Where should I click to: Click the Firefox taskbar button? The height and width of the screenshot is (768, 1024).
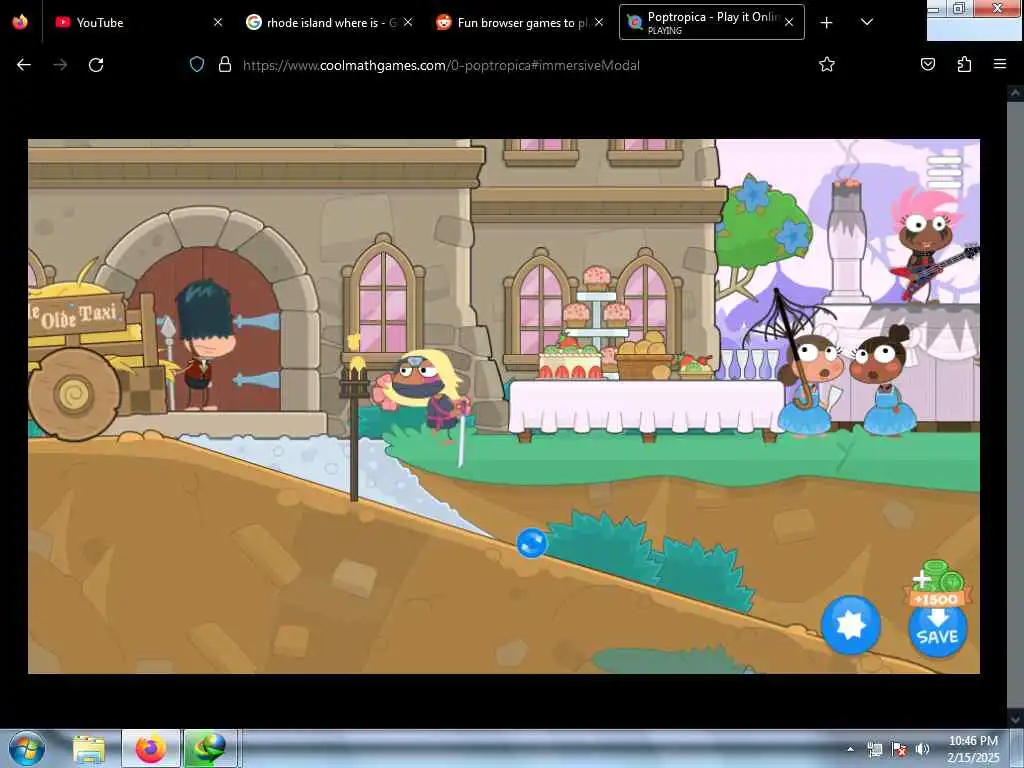point(151,748)
